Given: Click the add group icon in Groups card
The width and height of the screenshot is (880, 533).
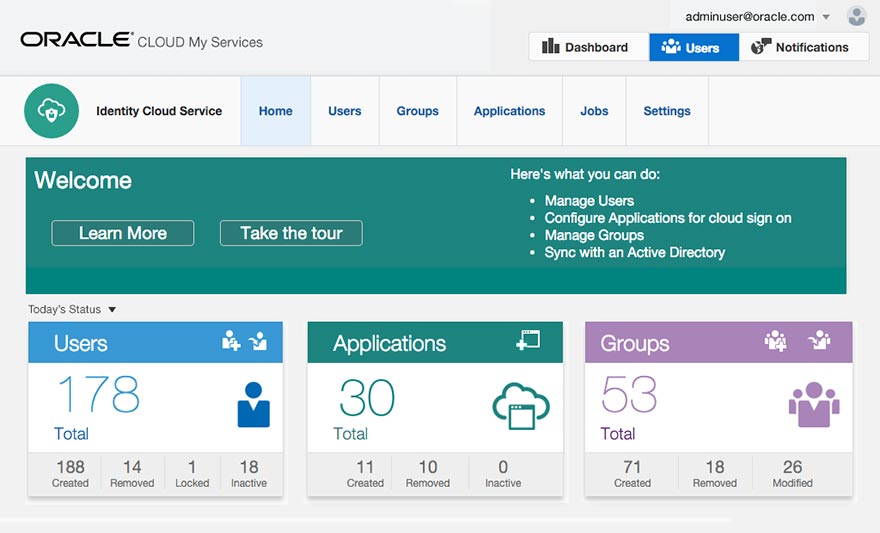Looking at the screenshot, I should coord(775,342).
